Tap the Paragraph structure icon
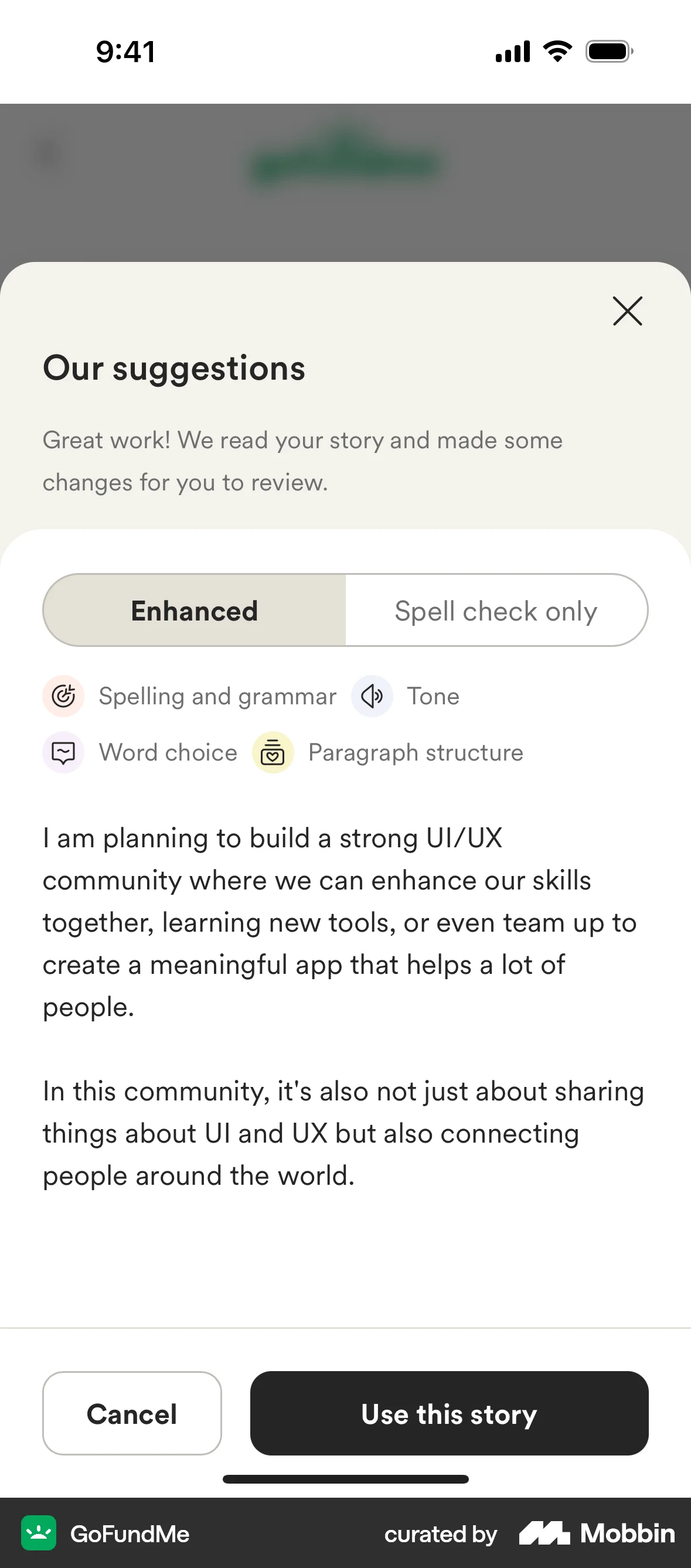The image size is (691, 1568). click(273, 752)
